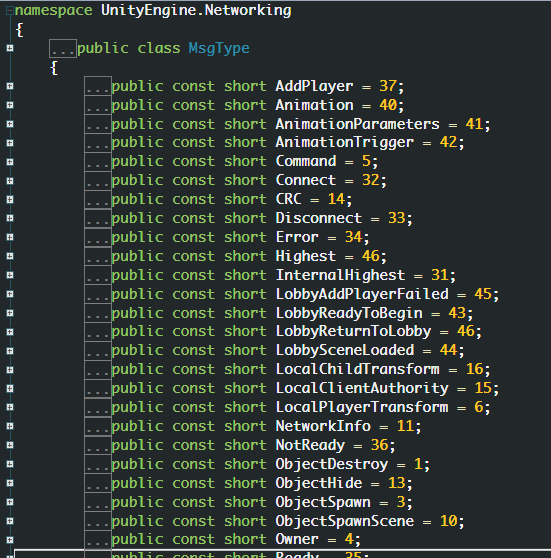Collapse the UnityEngine.Networking namespace region
551x558 pixels.
point(10,11)
